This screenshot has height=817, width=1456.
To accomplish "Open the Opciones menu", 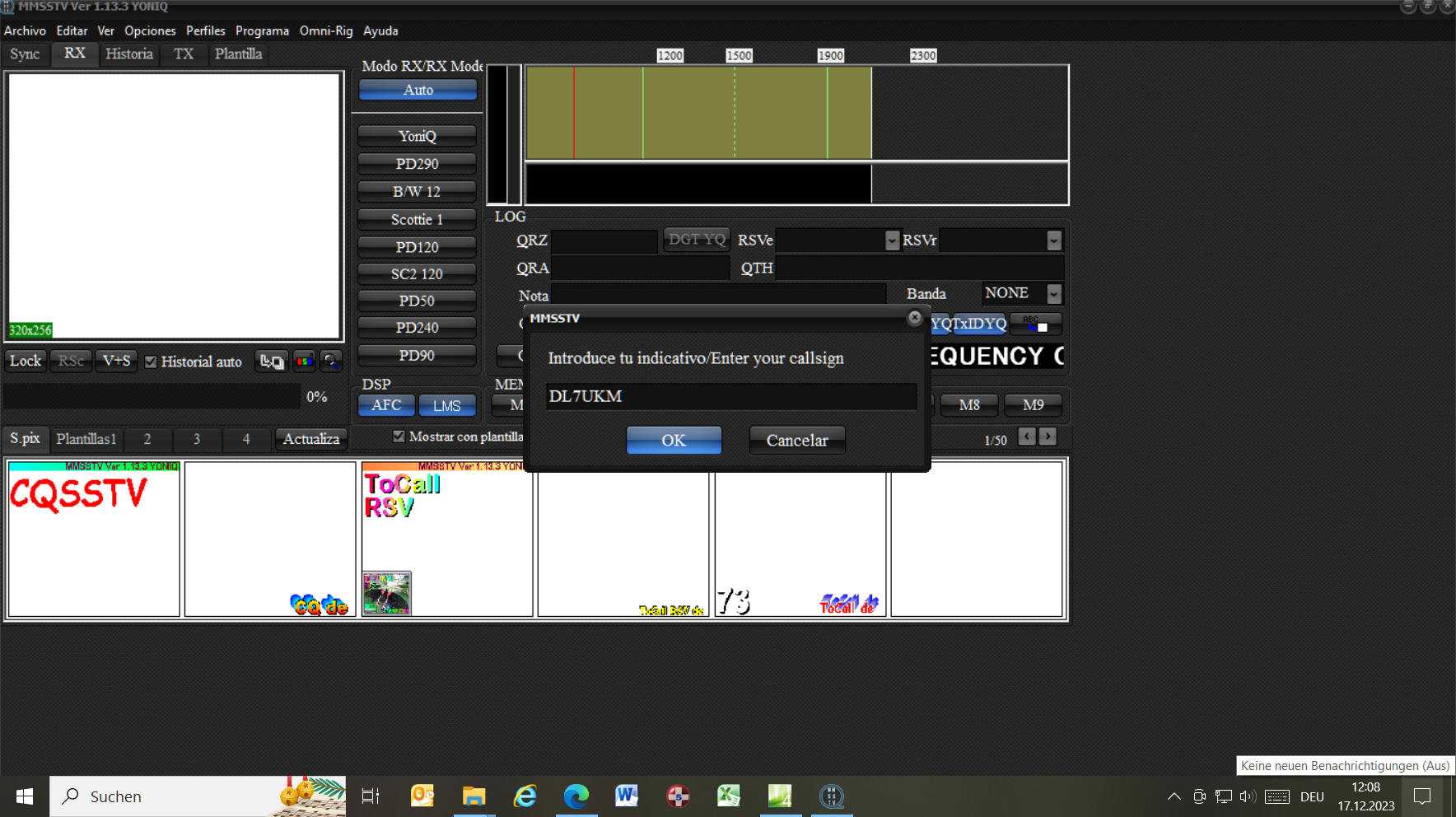I will point(150,30).
